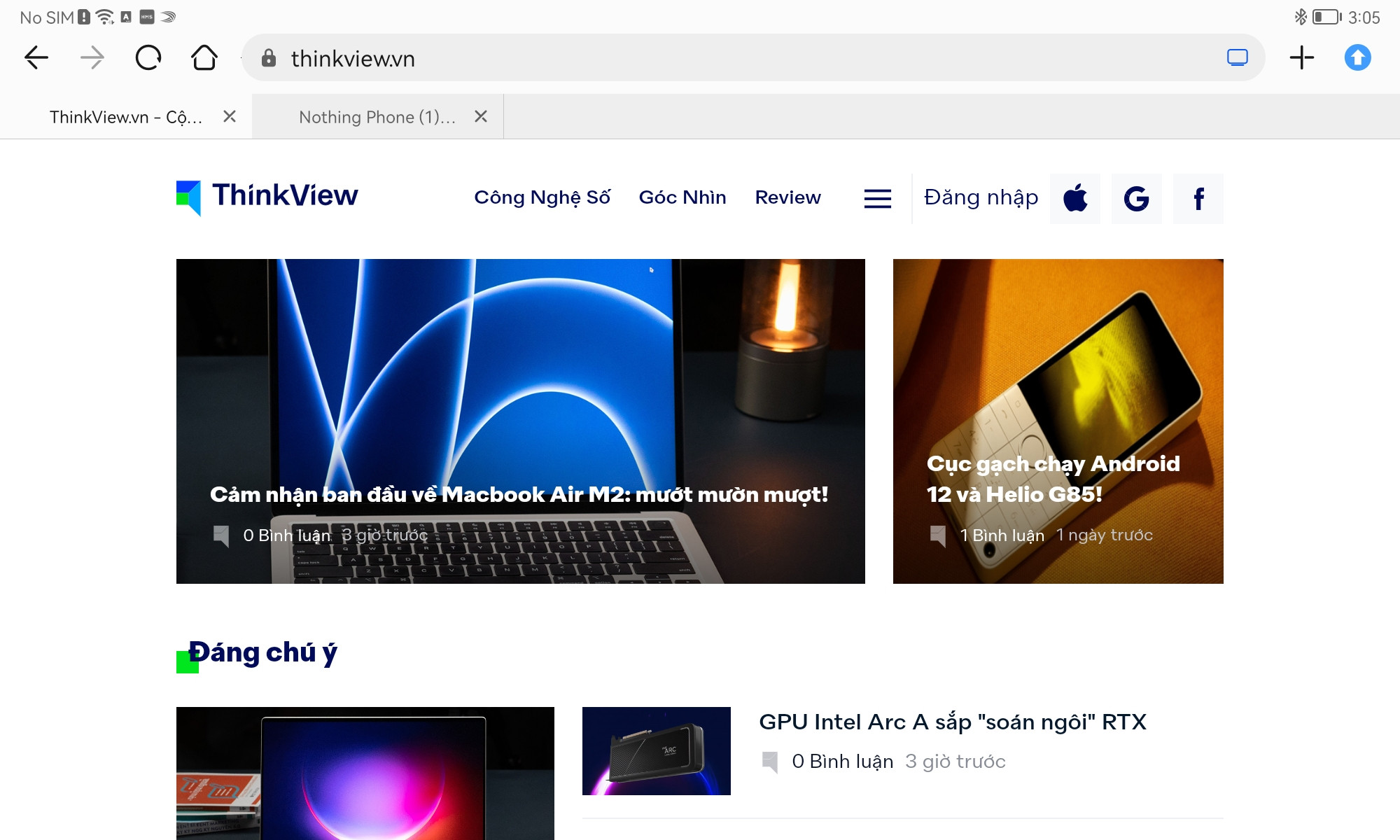The width and height of the screenshot is (1400, 840).
Task: Tap the battery status icon
Action: point(1326,17)
